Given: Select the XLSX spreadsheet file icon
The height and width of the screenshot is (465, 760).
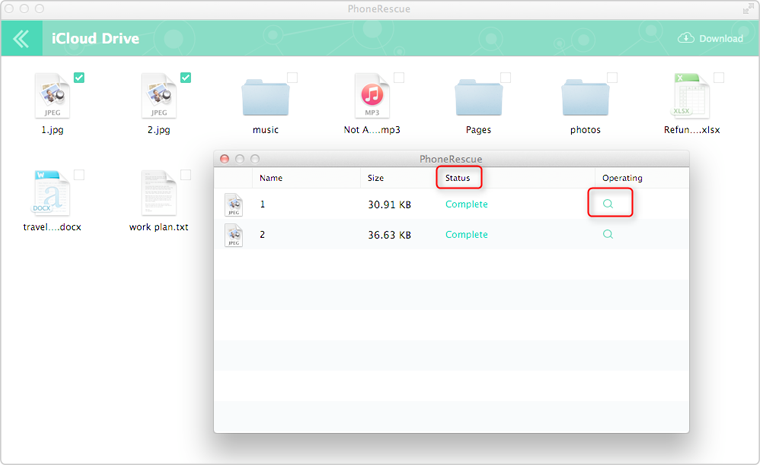Looking at the screenshot, I should click(x=691, y=97).
